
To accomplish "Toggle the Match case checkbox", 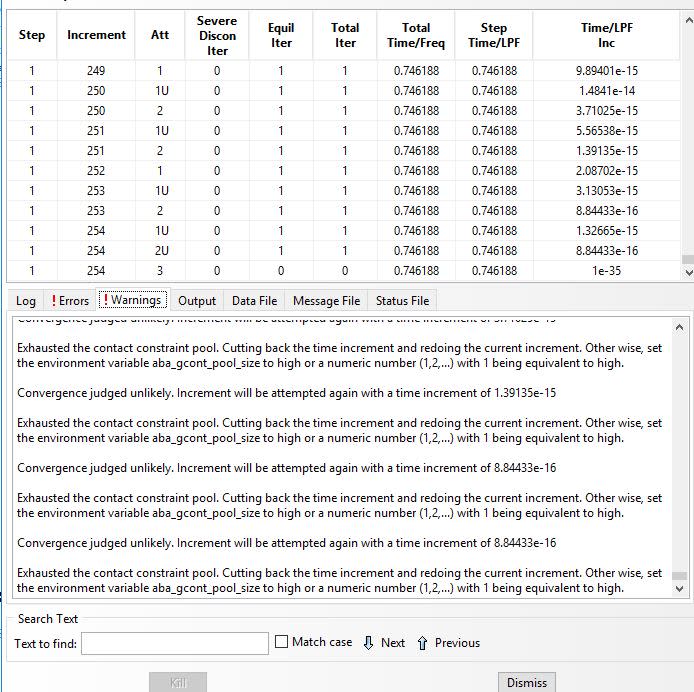I will coord(281,642).
